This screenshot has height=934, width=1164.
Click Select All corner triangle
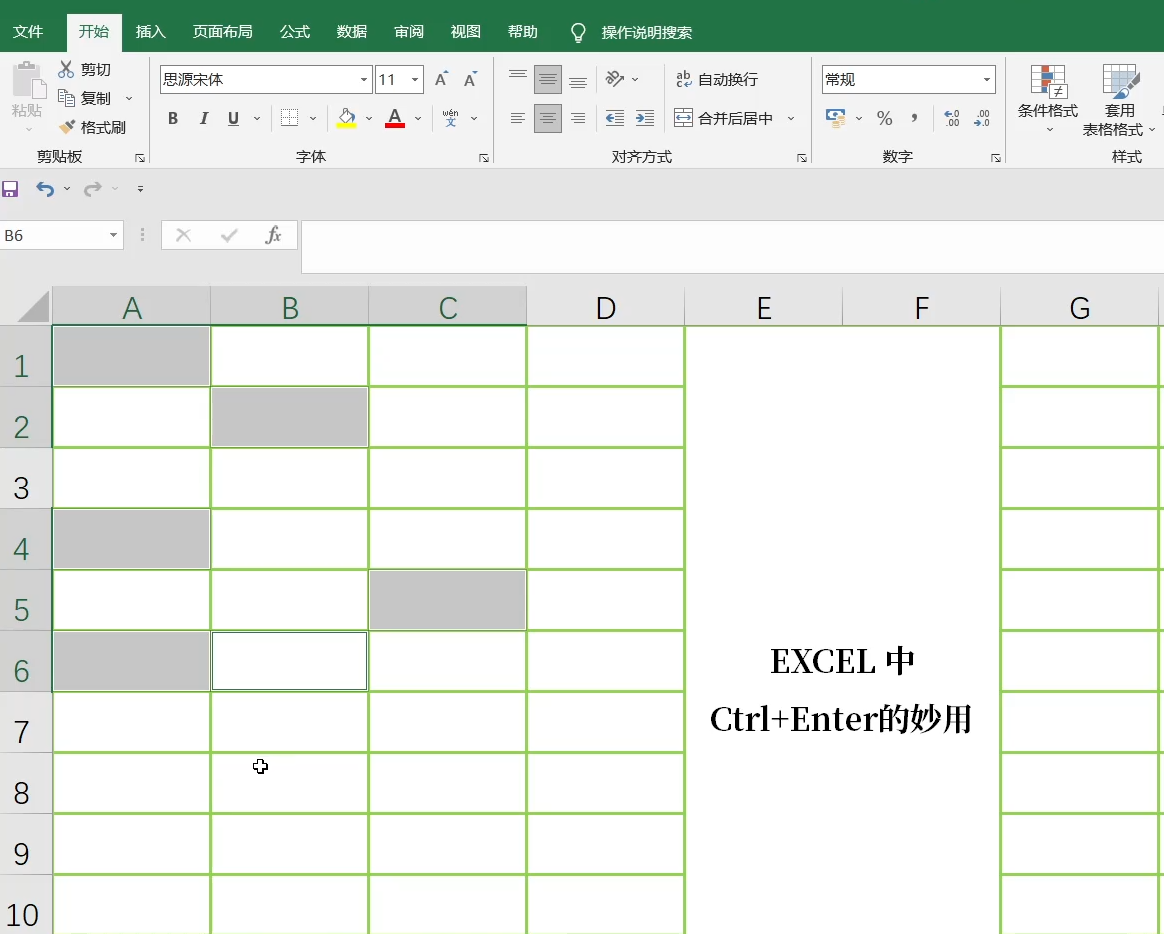pyautogui.click(x=33, y=307)
